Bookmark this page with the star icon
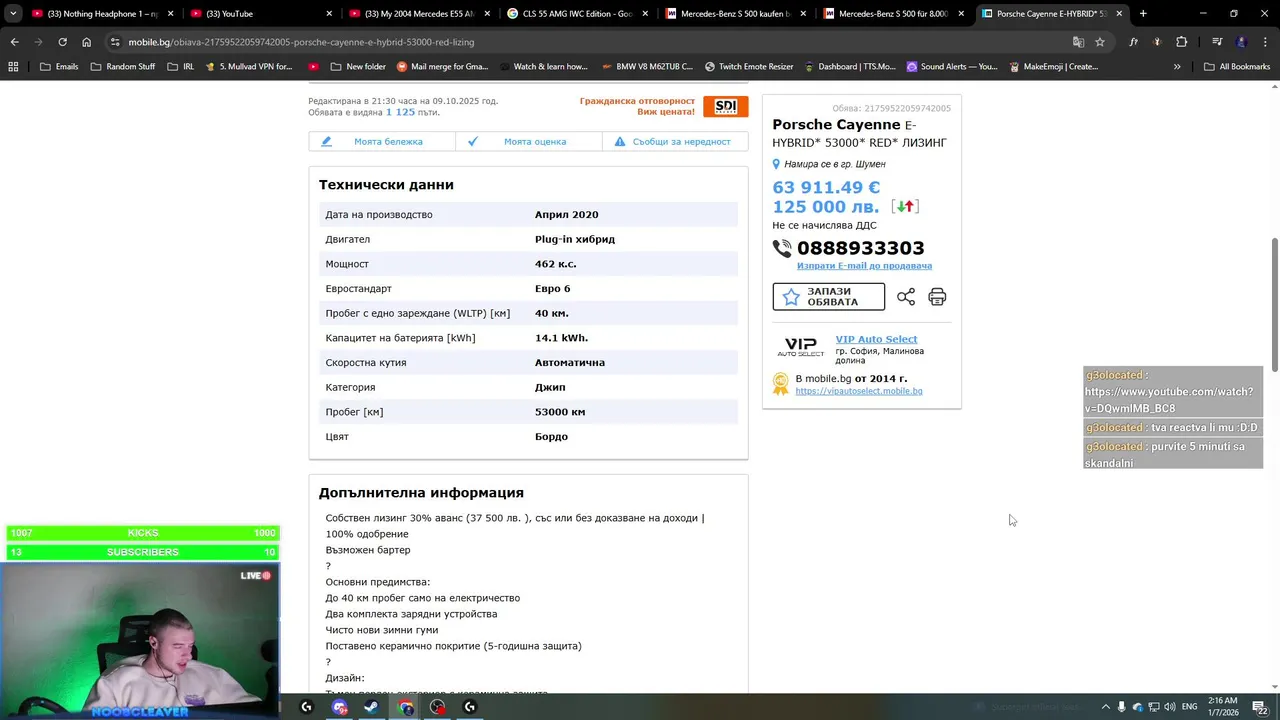This screenshot has width=1280, height=720. tap(1100, 42)
